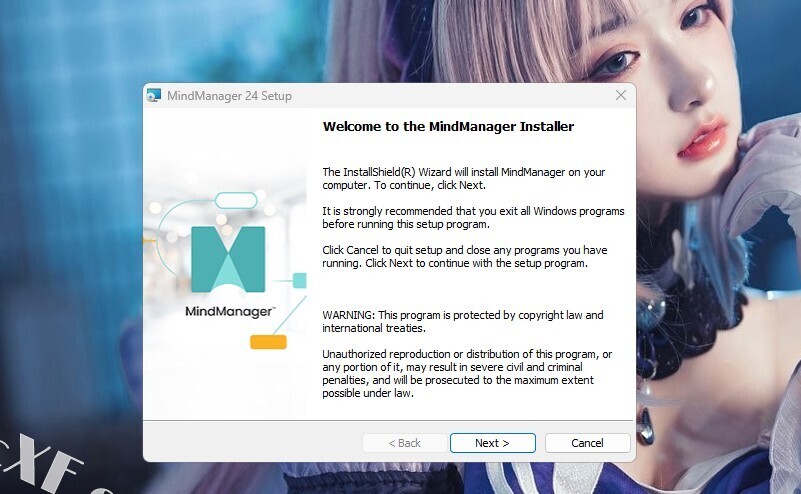Click the installer icon in the title bar

154,96
